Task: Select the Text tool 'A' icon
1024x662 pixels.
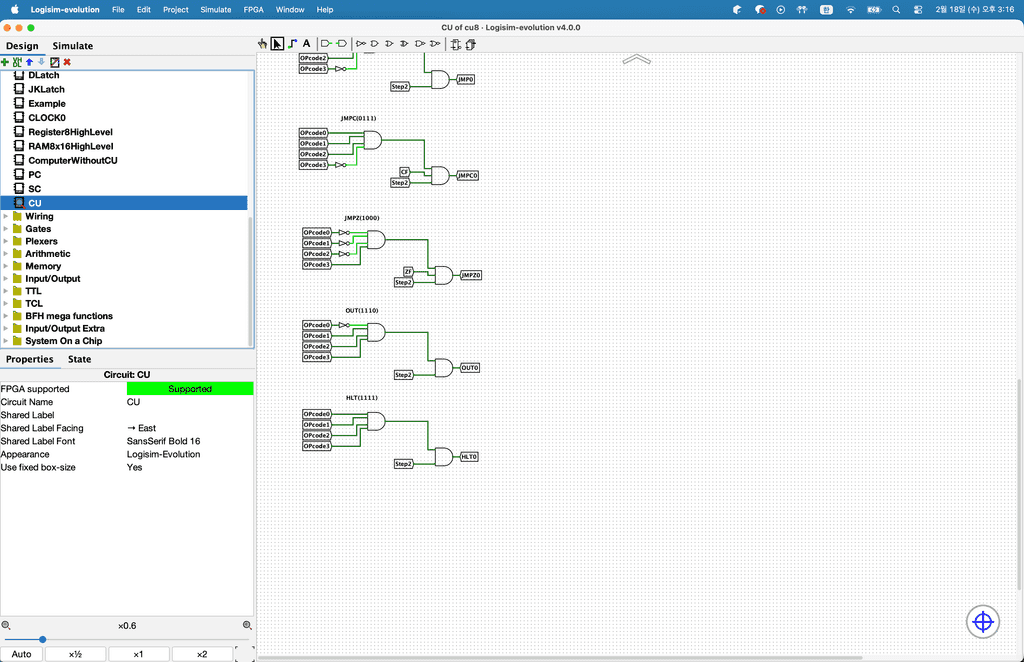Action: pos(306,44)
